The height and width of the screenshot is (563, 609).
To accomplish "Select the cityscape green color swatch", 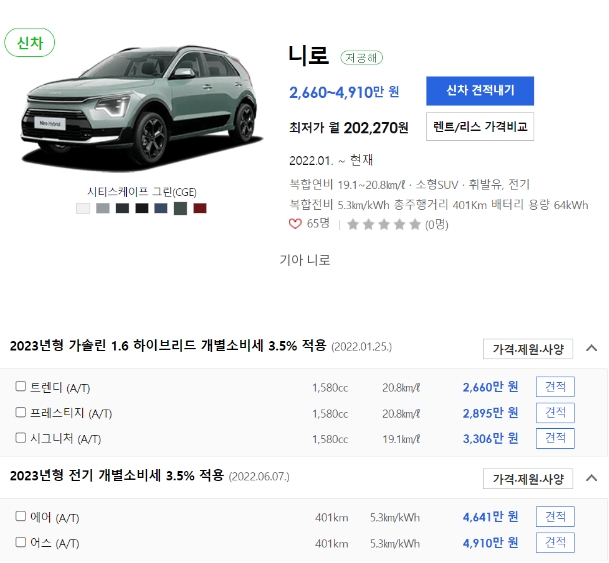I will coord(180,209).
